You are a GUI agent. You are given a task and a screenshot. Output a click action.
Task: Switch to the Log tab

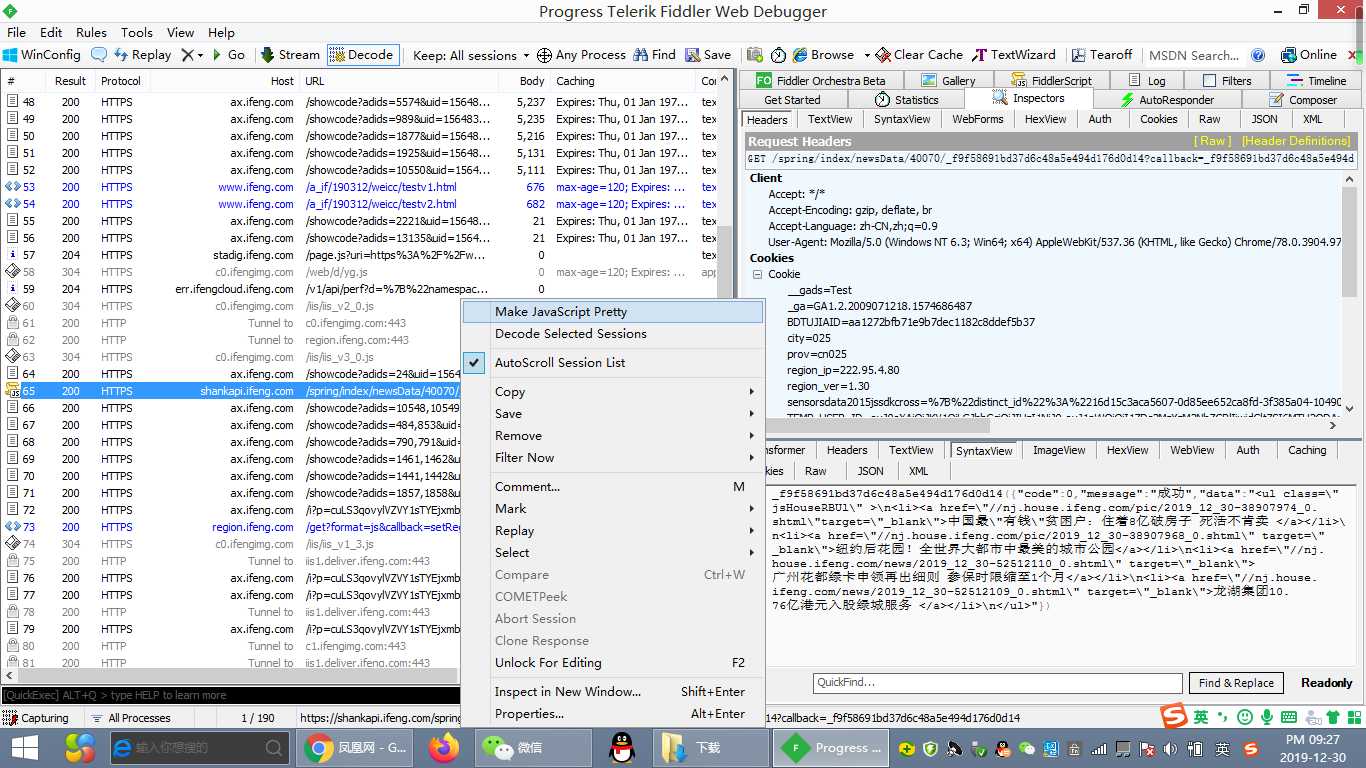[x=1146, y=80]
